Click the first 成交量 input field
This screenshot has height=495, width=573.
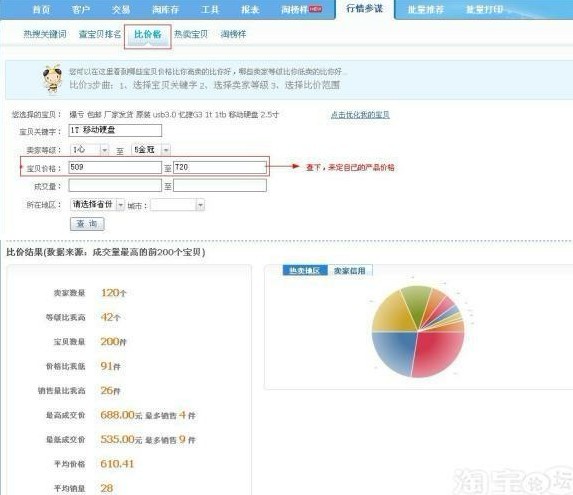point(115,186)
